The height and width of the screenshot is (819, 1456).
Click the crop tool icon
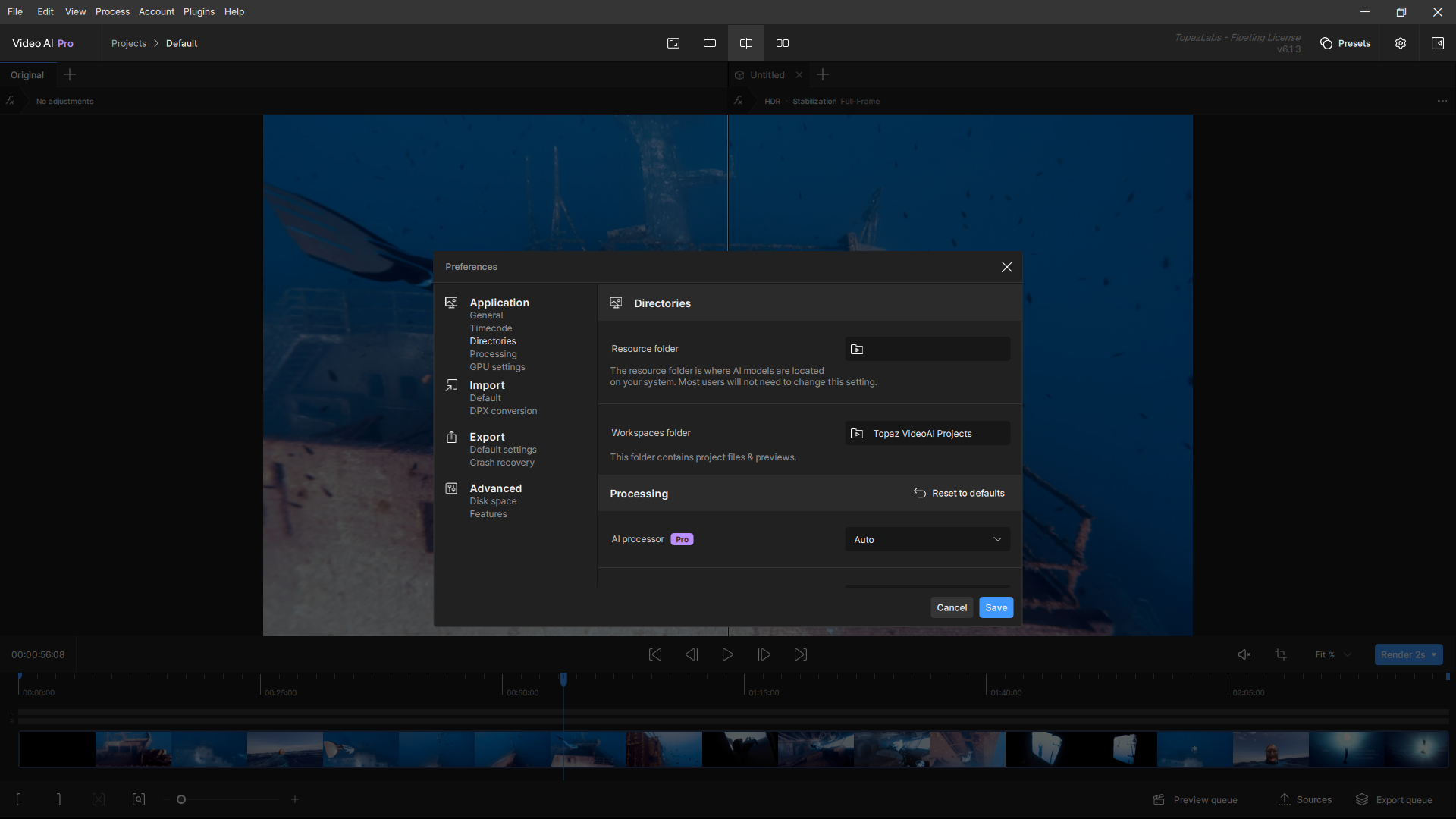click(x=1281, y=654)
